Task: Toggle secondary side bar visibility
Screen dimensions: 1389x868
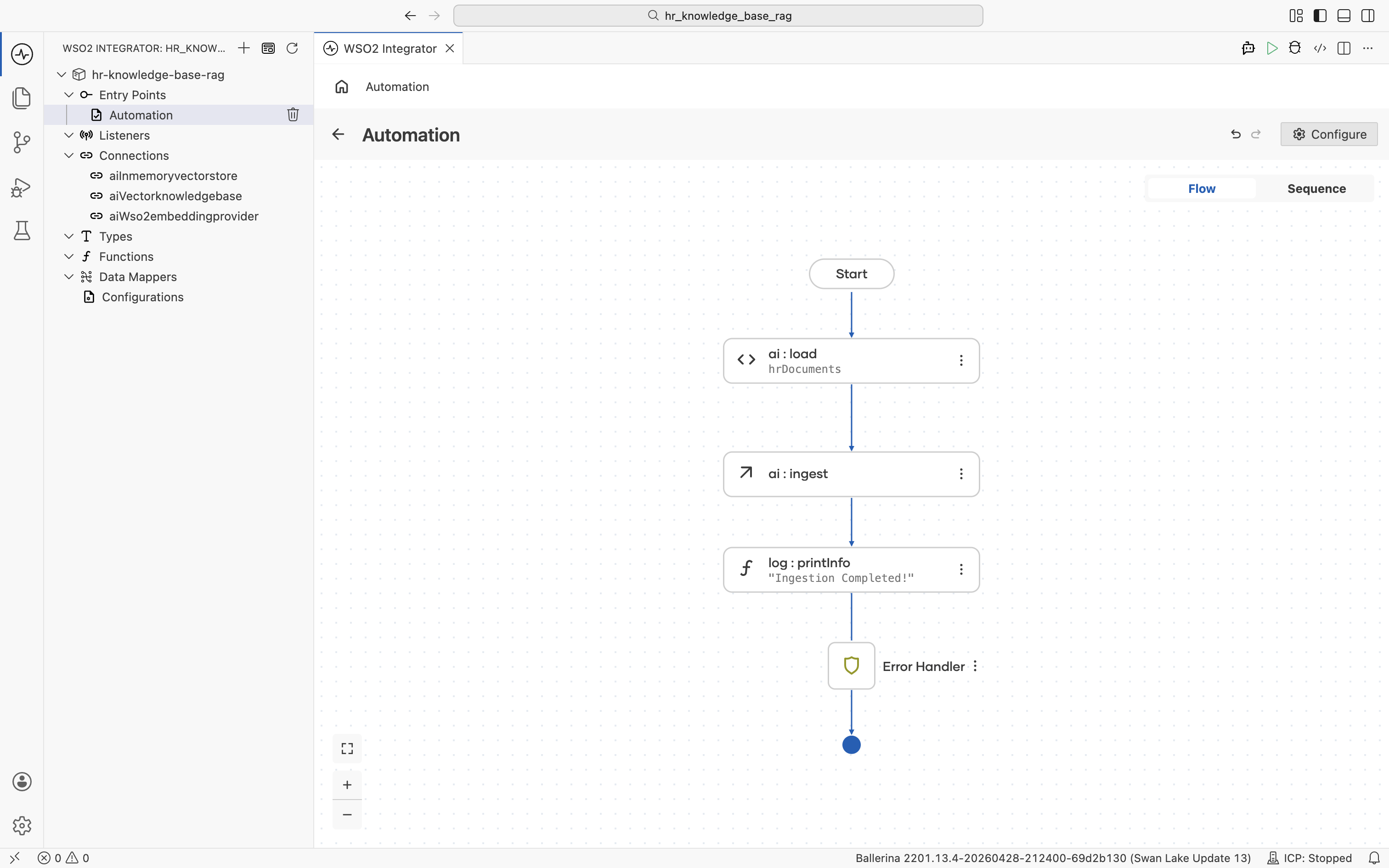Action: point(1368,16)
